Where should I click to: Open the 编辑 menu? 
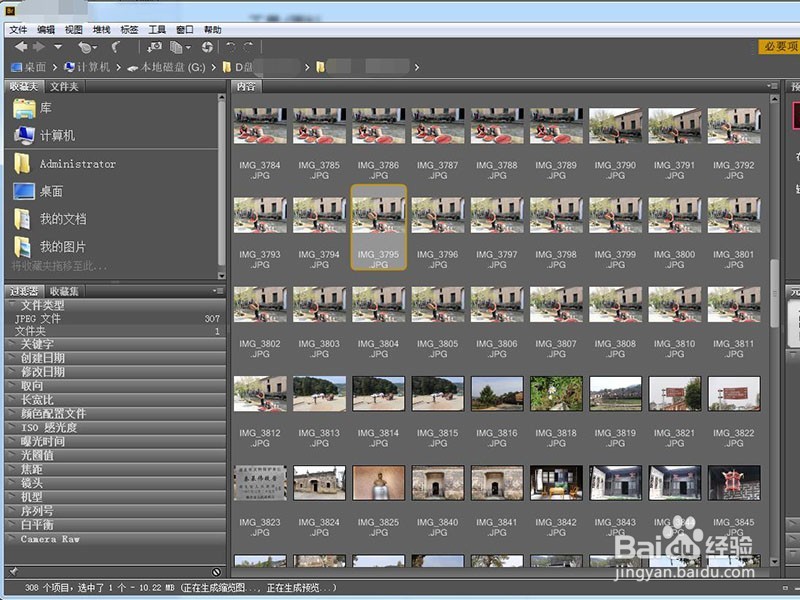click(46, 30)
